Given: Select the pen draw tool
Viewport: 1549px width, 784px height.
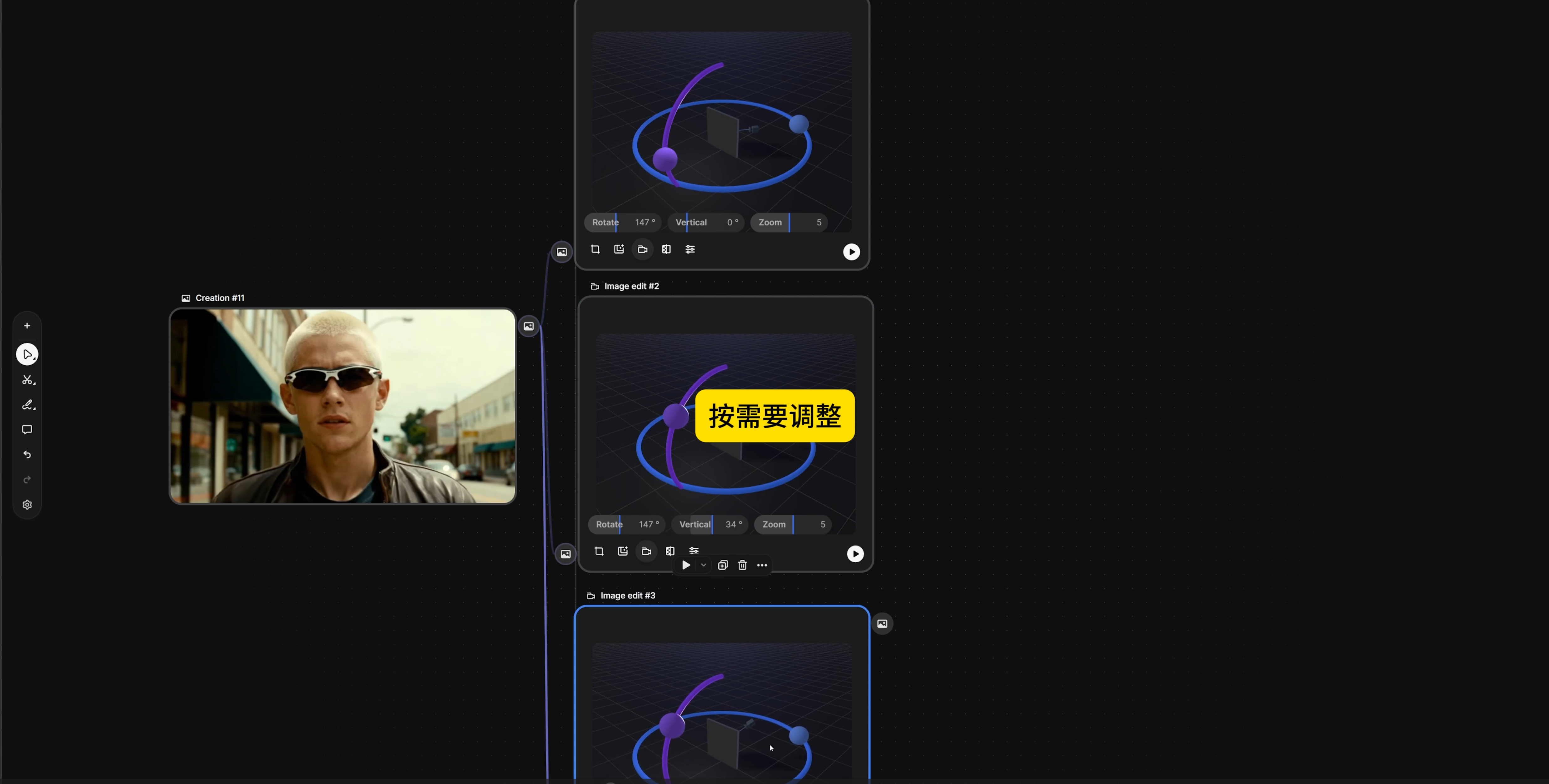Looking at the screenshot, I should tap(28, 405).
